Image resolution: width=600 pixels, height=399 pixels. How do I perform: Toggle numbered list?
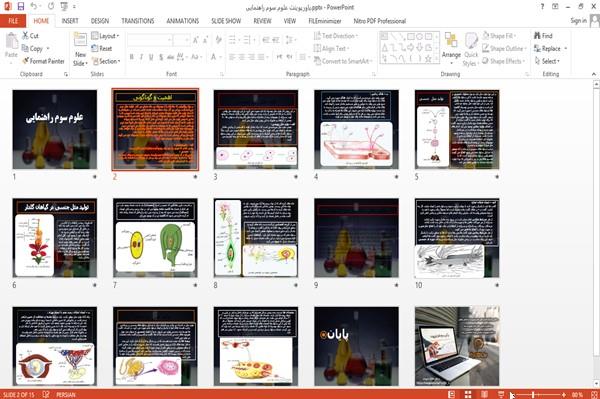pyautogui.click(x=248, y=40)
